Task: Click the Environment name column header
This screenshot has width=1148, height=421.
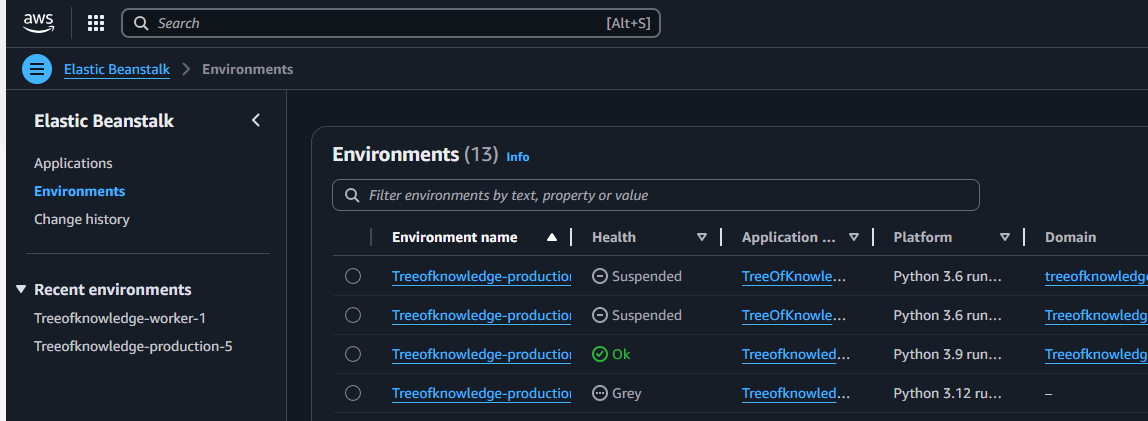Action: [455, 237]
